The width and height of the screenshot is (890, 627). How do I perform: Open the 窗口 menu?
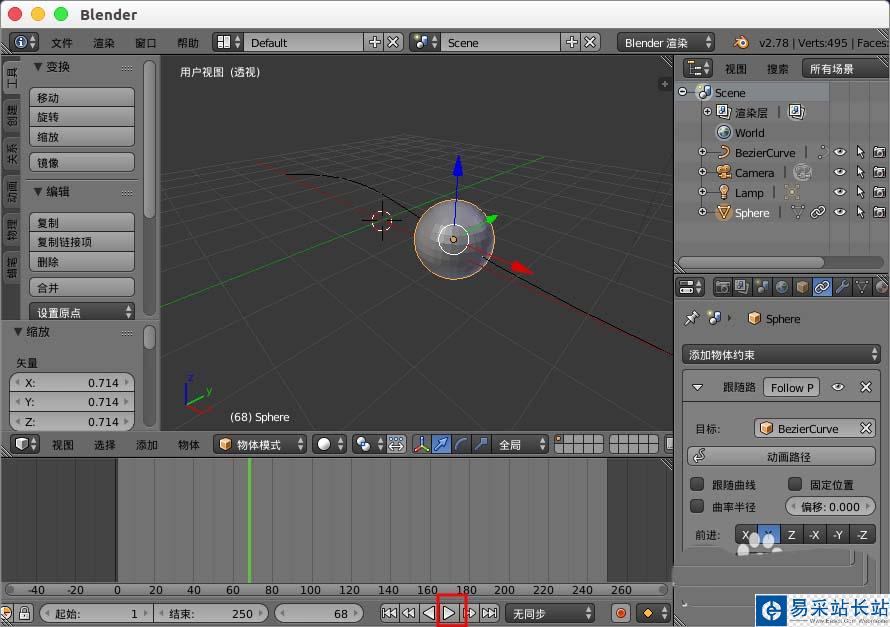(145, 43)
